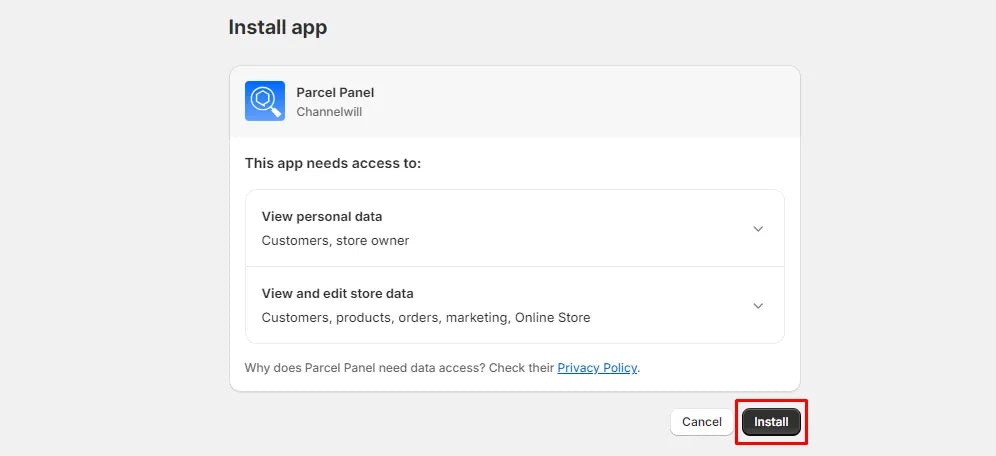This screenshot has height=456, width=996.
Task: Click the Parcel Panel app name text
Action: (x=335, y=93)
